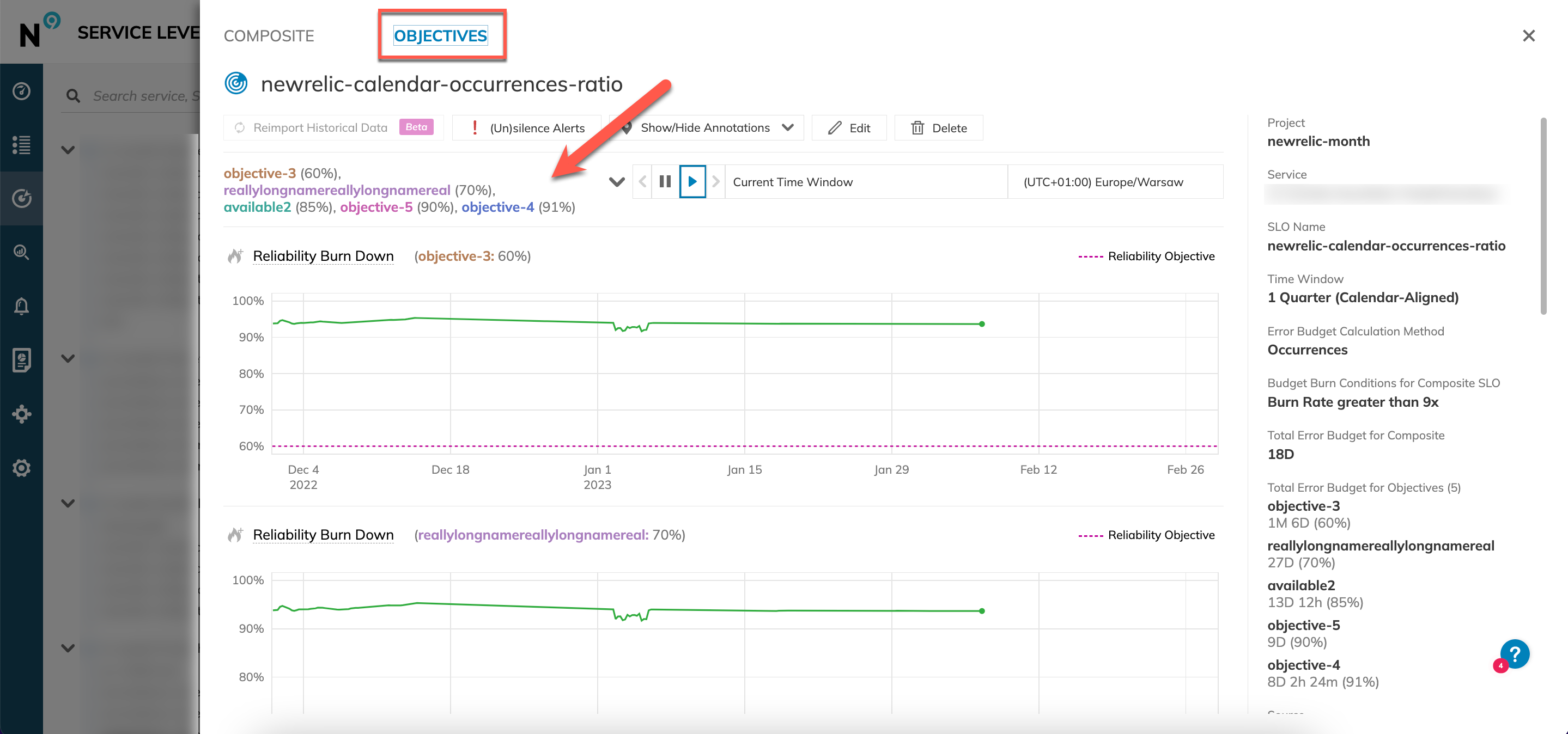Expand the objectives list chevron

point(617,182)
